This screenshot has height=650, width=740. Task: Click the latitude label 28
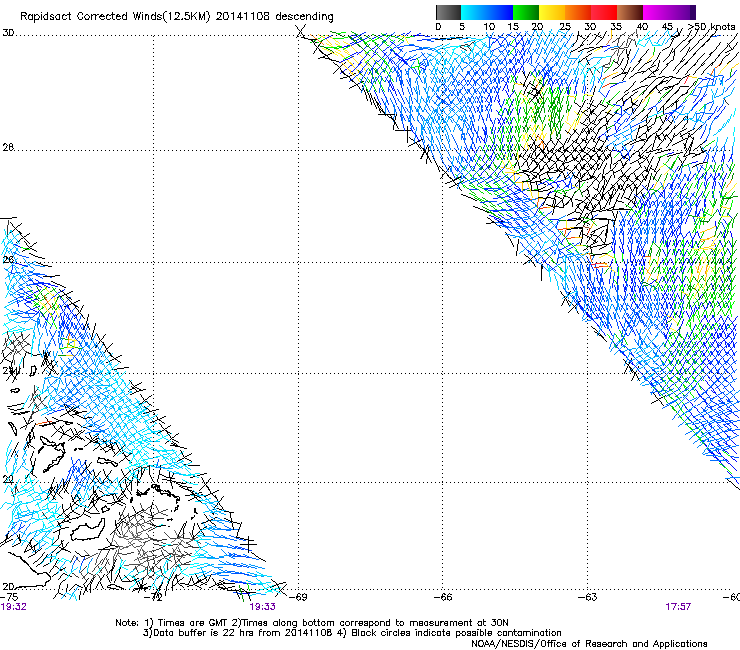point(8,147)
